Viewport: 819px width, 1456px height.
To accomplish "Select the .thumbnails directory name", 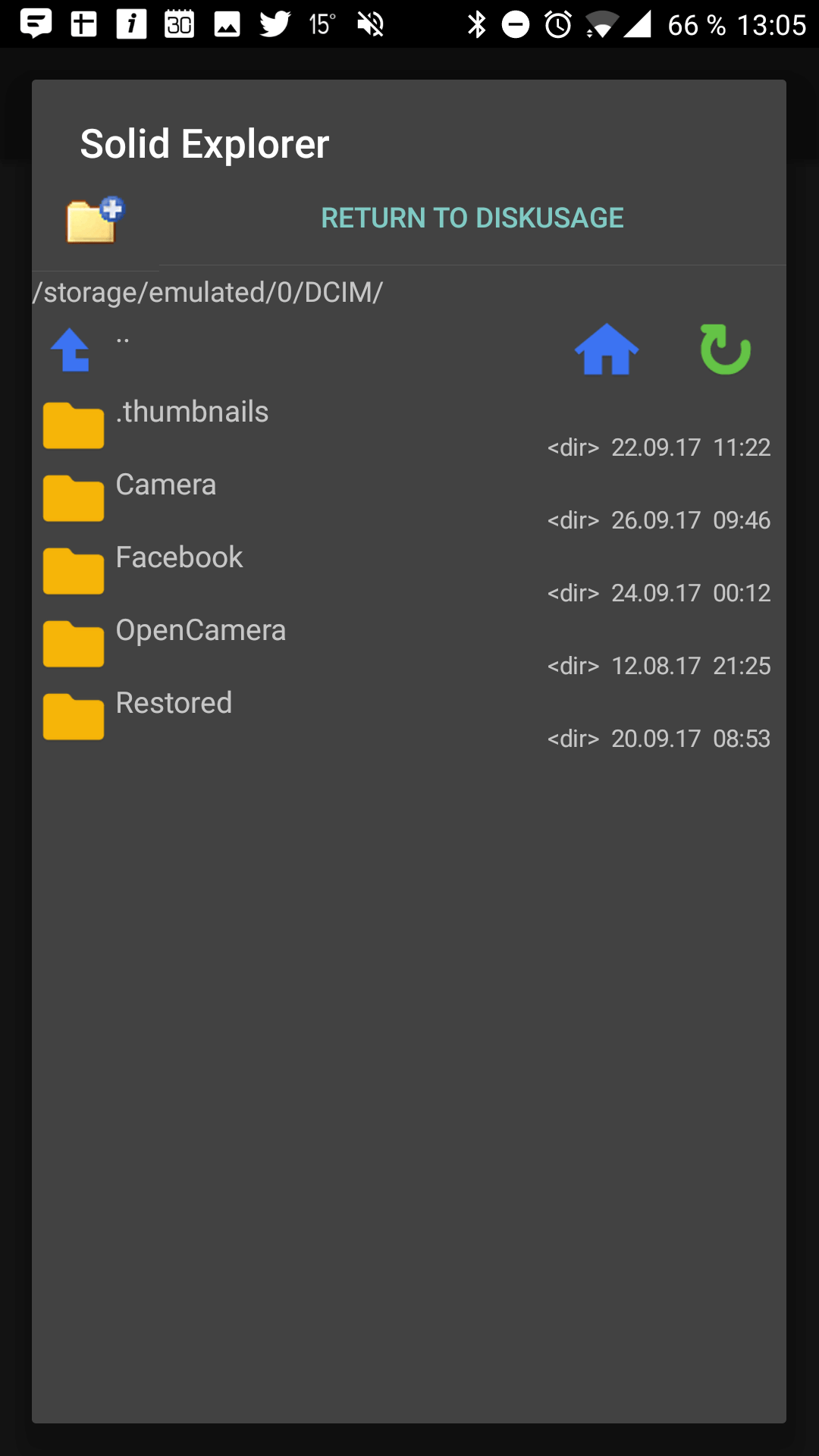I will pos(193,412).
